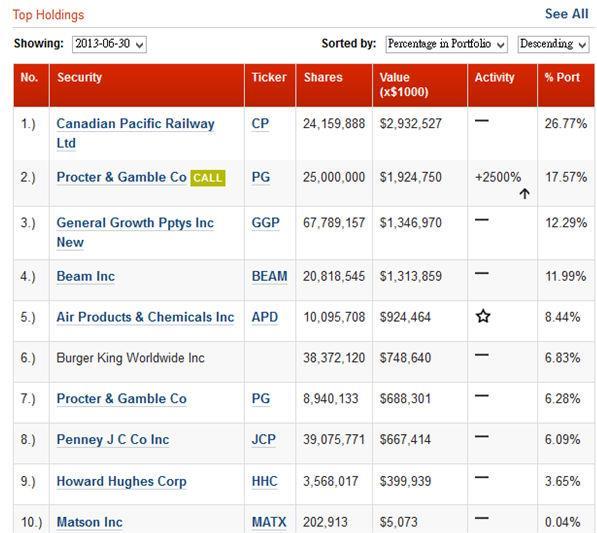Click the green CALL badge
Image resolution: width=597 pixels, height=533 pixels.
click(208, 178)
